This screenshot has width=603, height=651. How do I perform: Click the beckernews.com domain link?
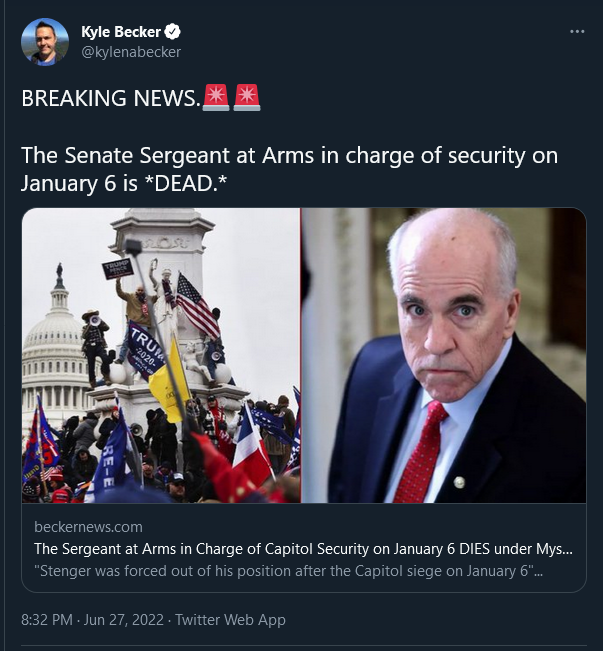click(88, 527)
